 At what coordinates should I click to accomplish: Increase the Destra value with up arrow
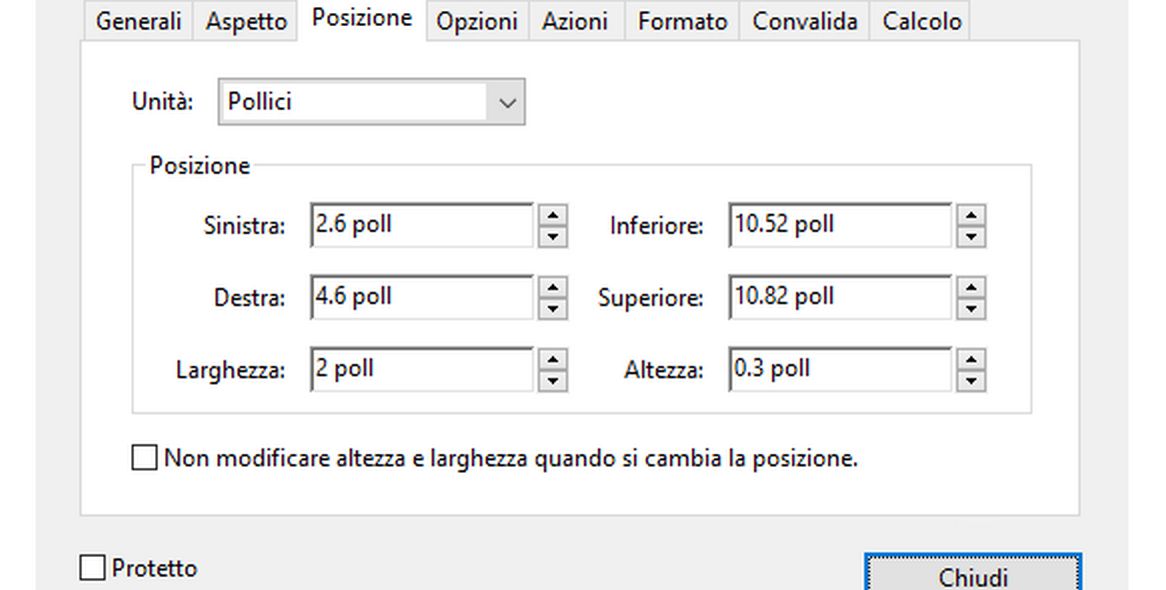(x=552, y=287)
